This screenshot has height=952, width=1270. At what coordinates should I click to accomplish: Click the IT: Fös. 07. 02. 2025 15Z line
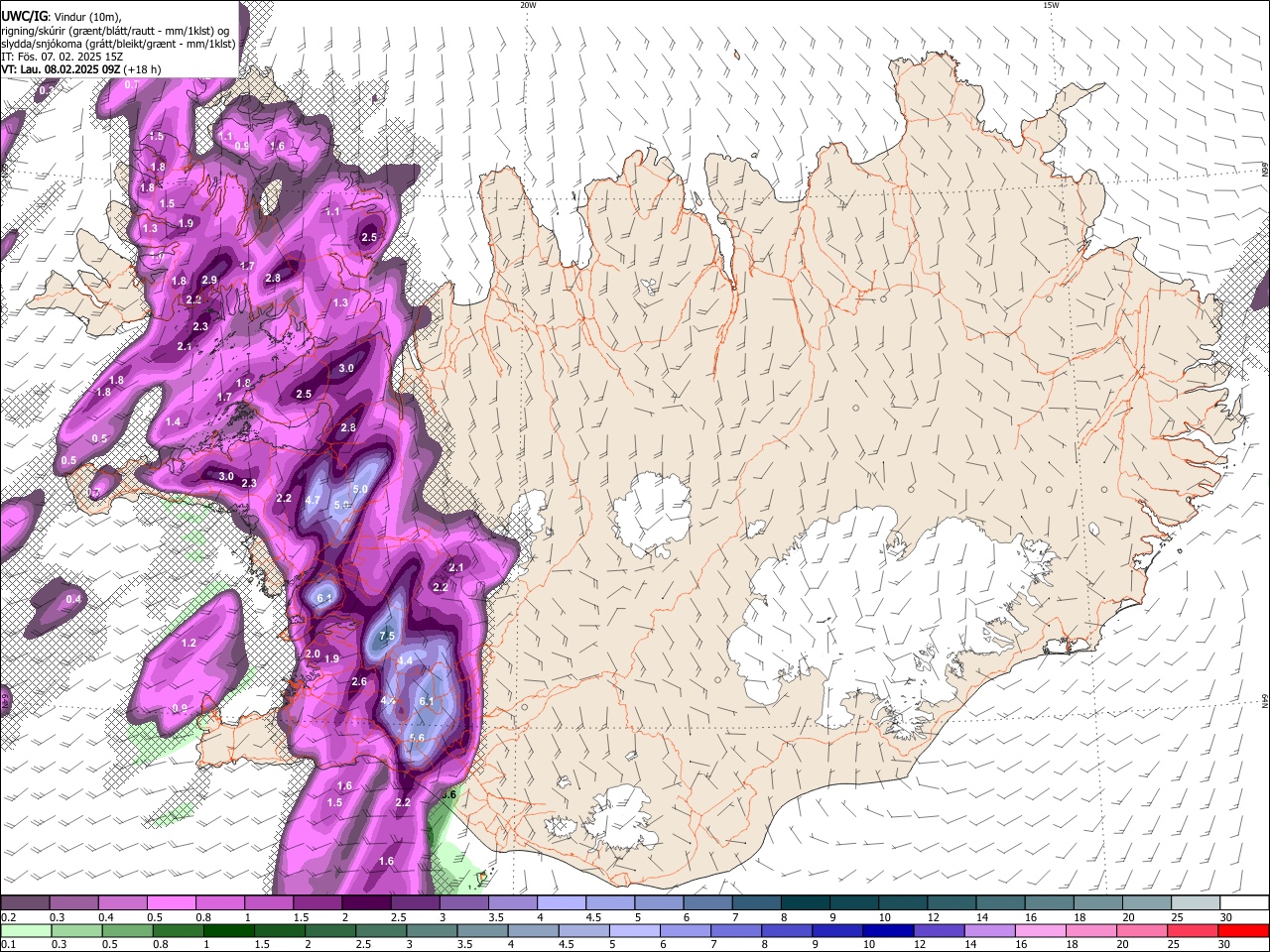pyautogui.click(x=62, y=57)
